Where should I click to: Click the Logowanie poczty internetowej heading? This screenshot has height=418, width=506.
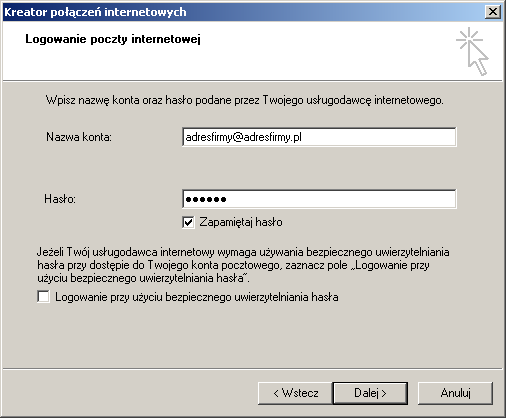tap(113, 39)
